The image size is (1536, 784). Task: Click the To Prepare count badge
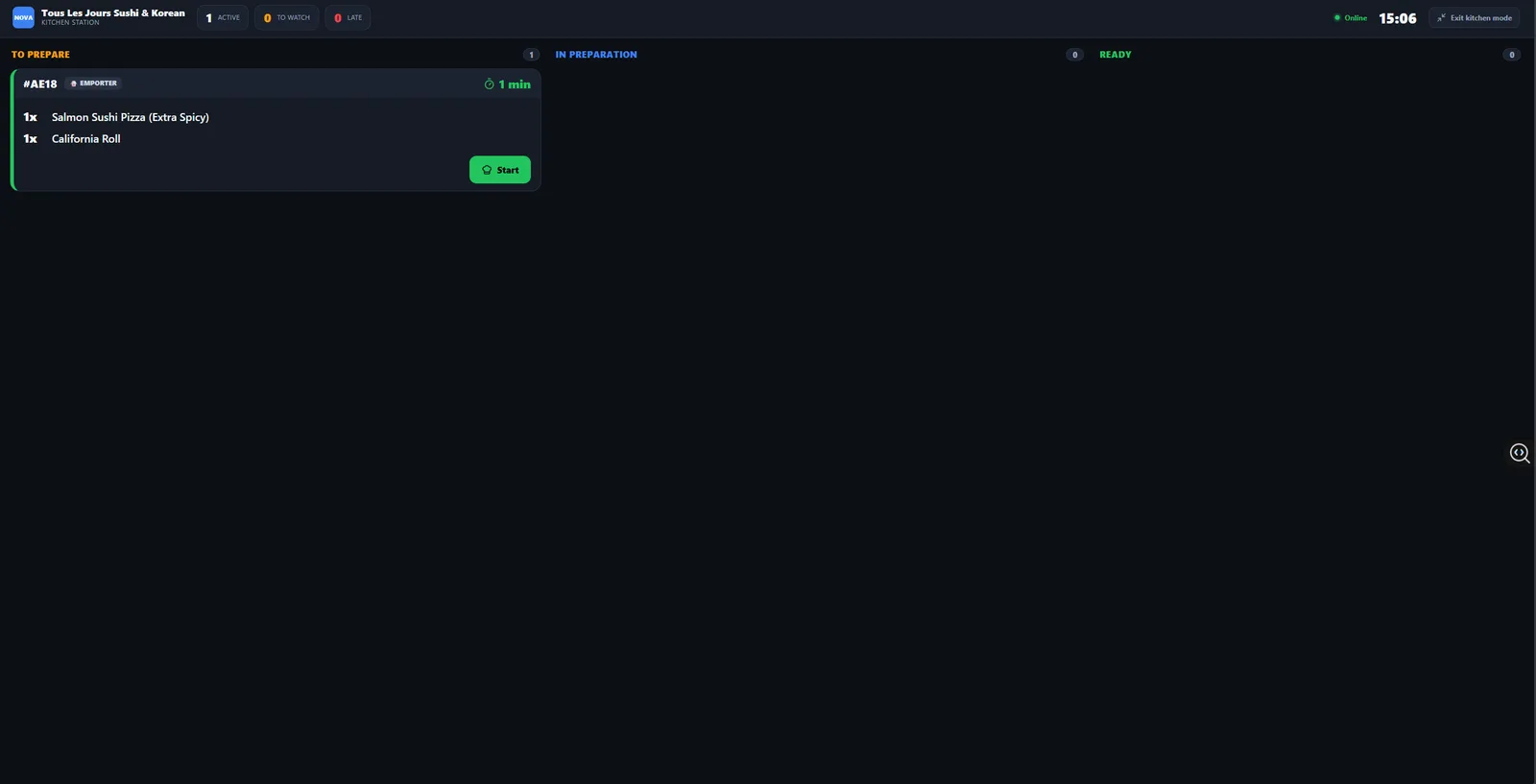pyautogui.click(x=531, y=55)
